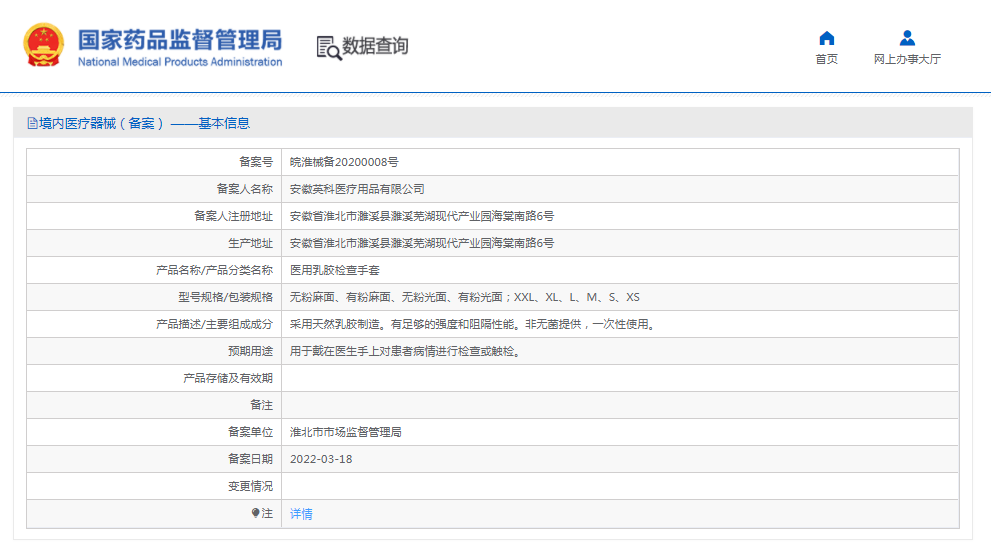Click the 预期用途 description text
The image size is (991, 550).
[x=405, y=351]
